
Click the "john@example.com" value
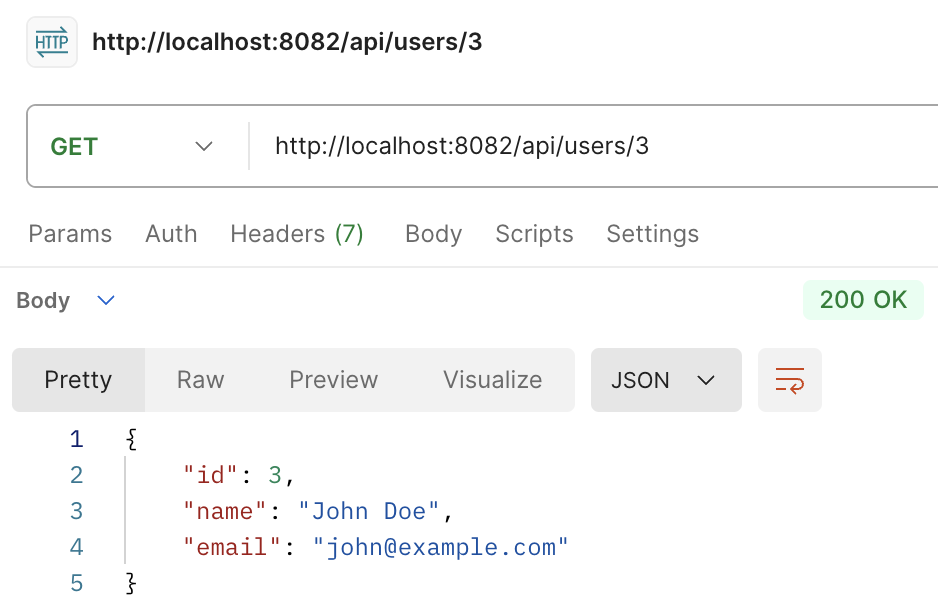pyautogui.click(x=440, y=548)
